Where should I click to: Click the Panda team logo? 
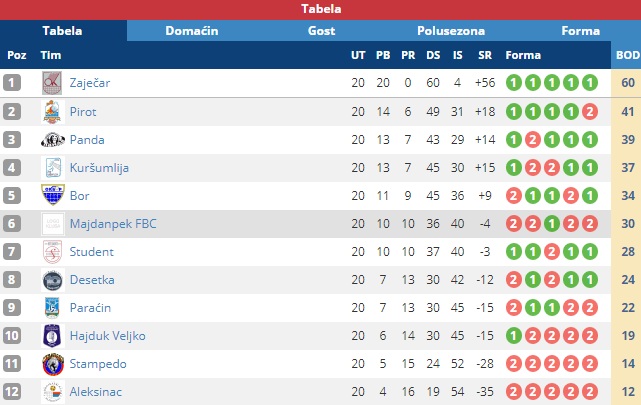coord(53,140)
